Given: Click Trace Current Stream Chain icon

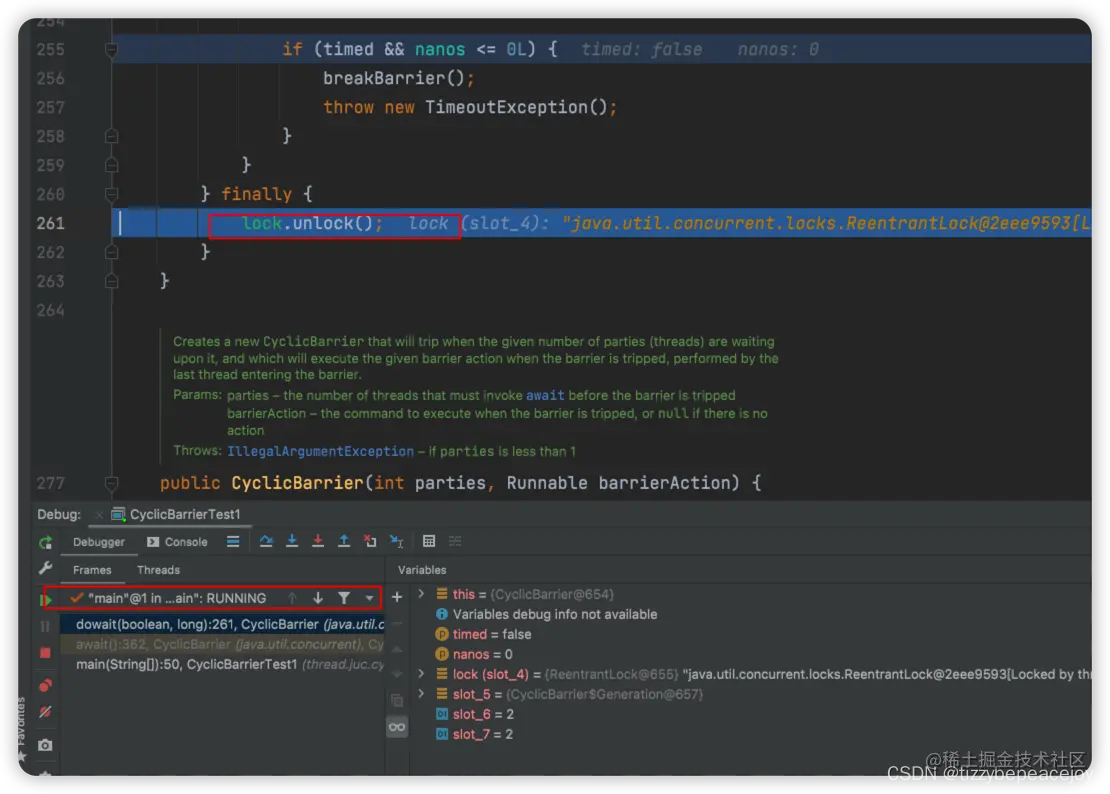Looking at the screenshot, I should pos(455,541).
